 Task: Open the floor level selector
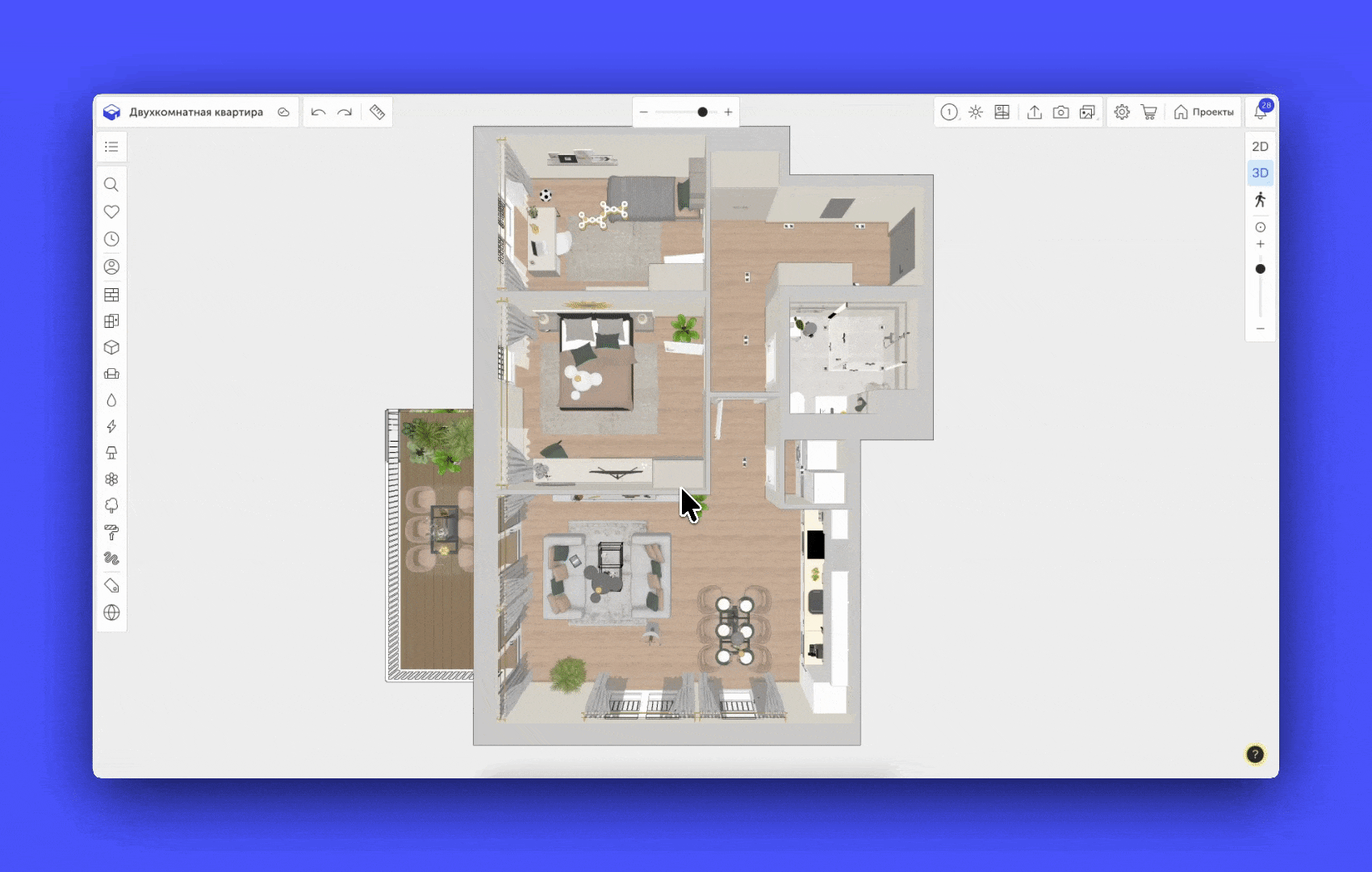(949, 112)
